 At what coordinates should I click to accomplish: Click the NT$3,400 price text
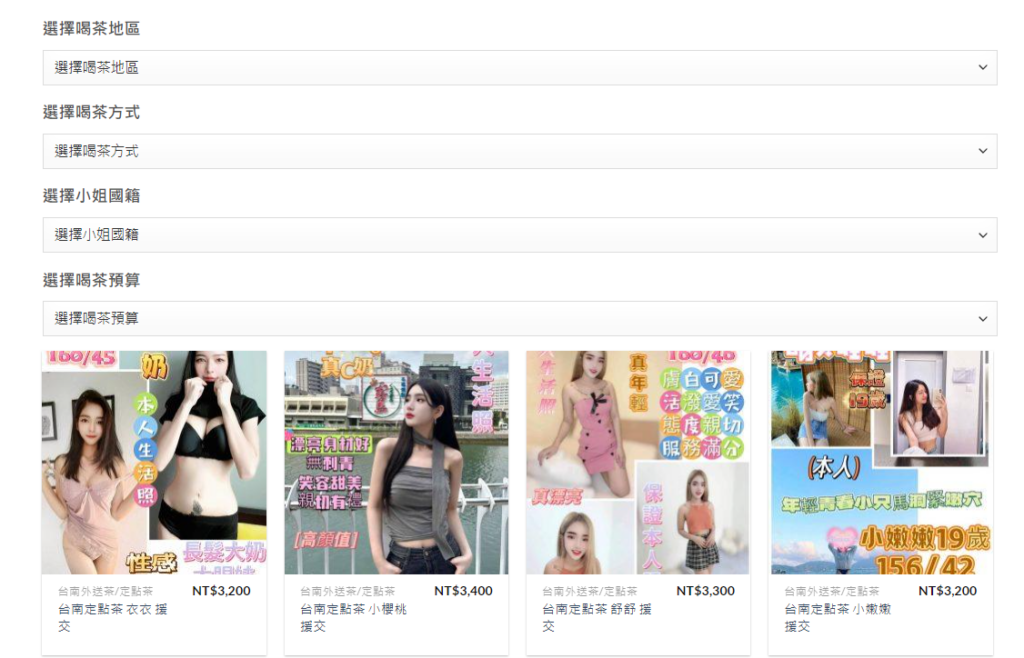(x=463, y=591)
